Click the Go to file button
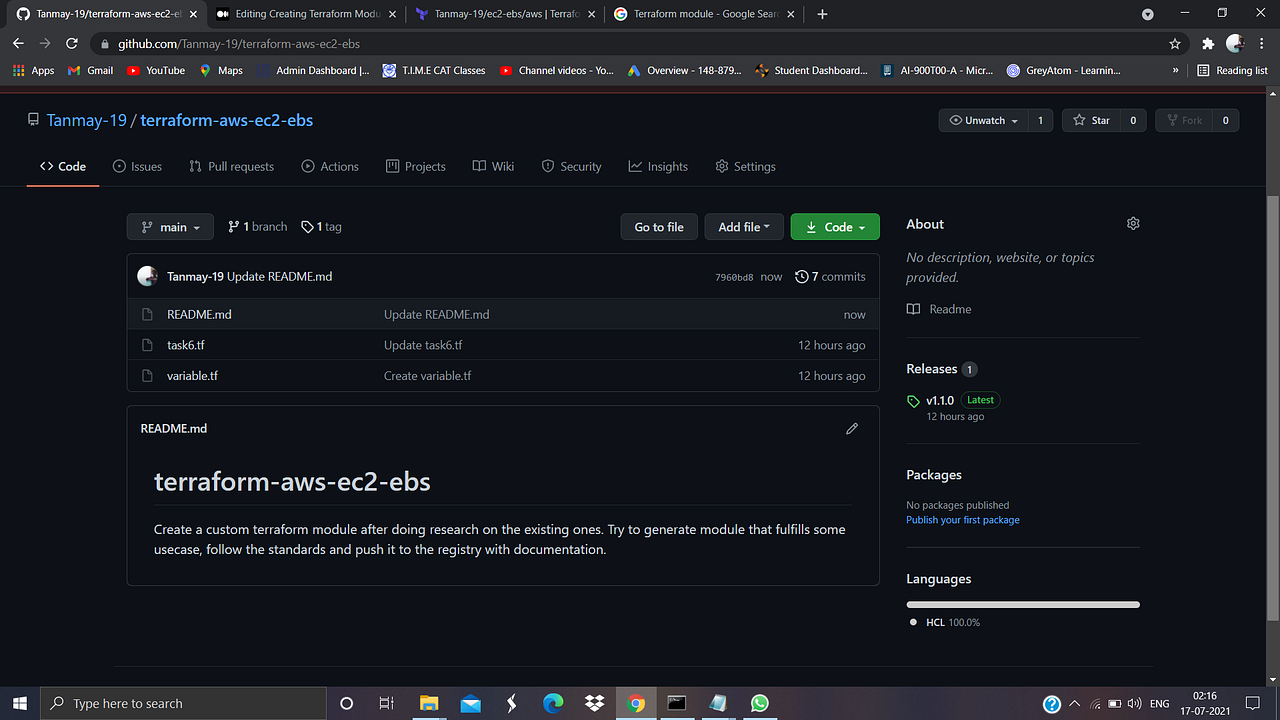The width and height of the screenshot is (1280, 720). click(659, 227)
